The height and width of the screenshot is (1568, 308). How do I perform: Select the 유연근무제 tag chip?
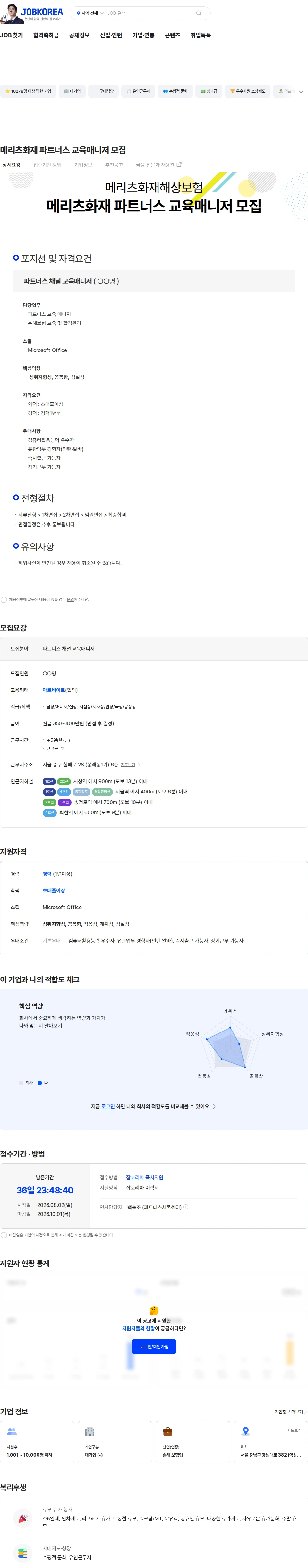point(139,91)
